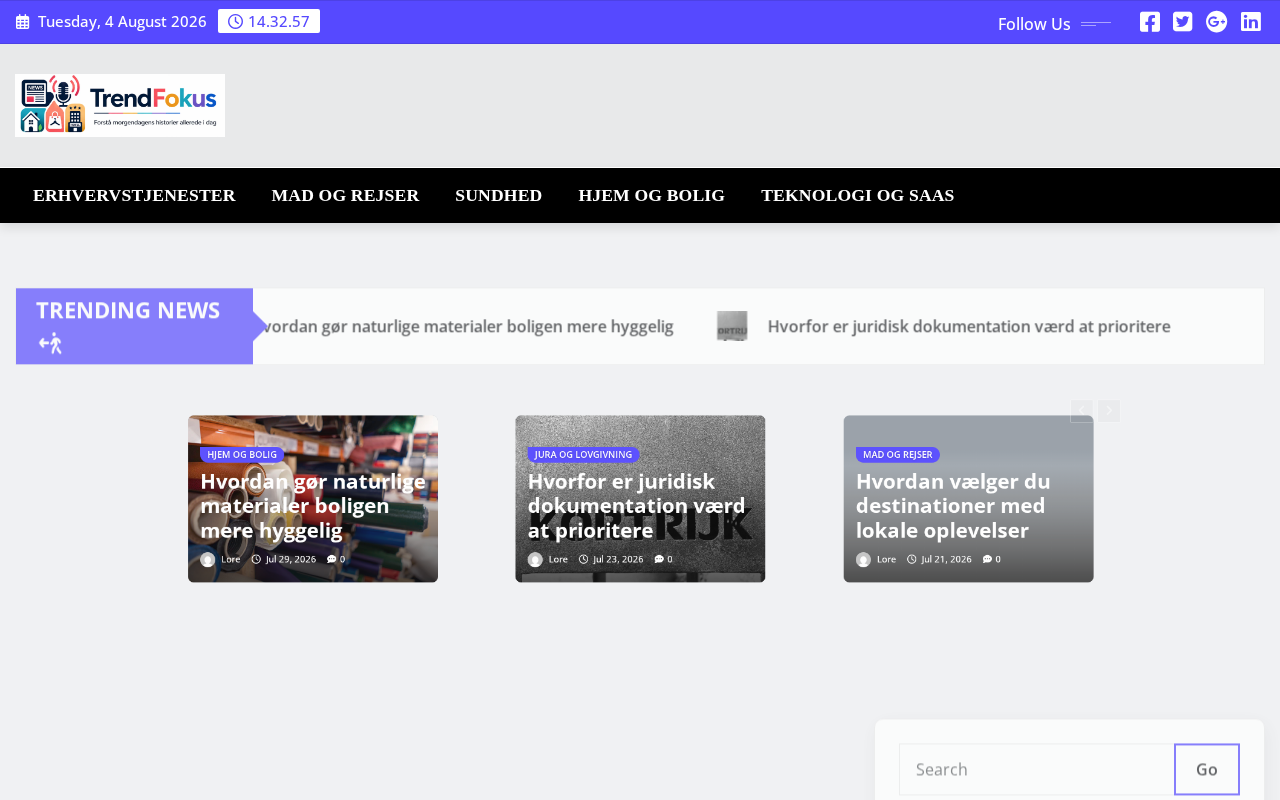Open article 'Hvordan vælger du destinationer' card title

pyautogui.click(x=953, y=506)
